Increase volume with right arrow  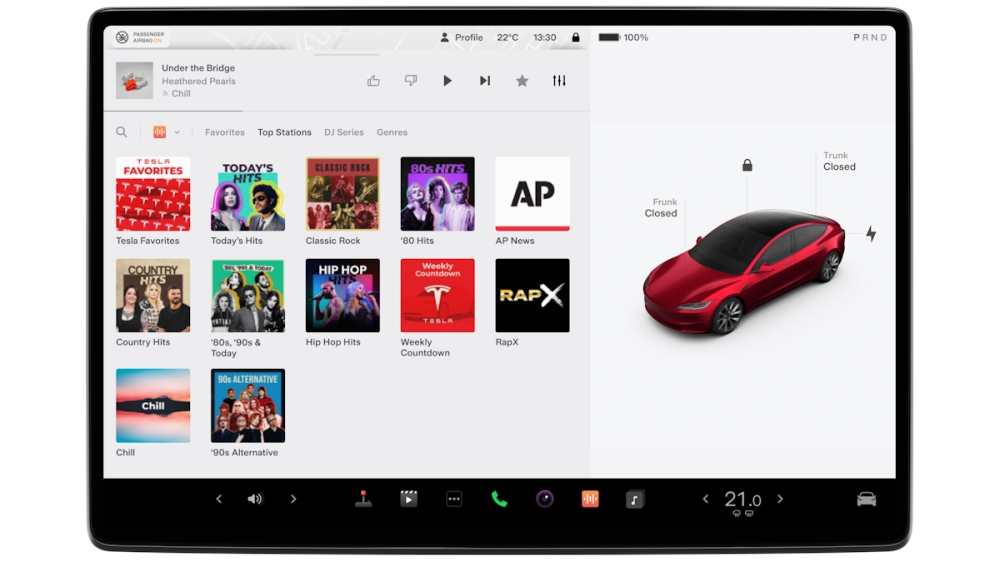tap(293, 499)
